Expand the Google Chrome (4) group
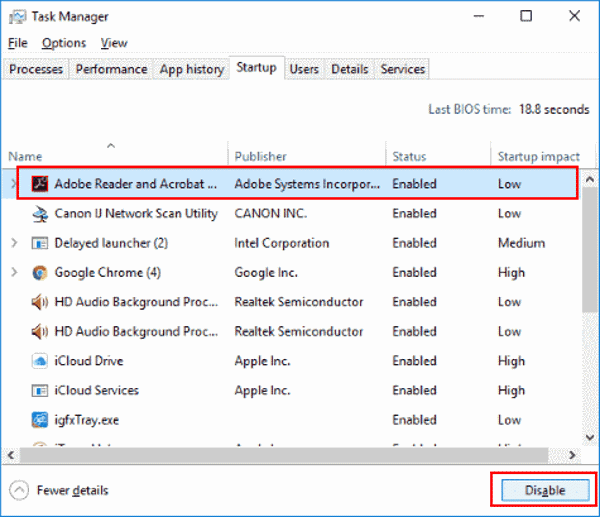The image size is (600, 517). tap(14, 272)
